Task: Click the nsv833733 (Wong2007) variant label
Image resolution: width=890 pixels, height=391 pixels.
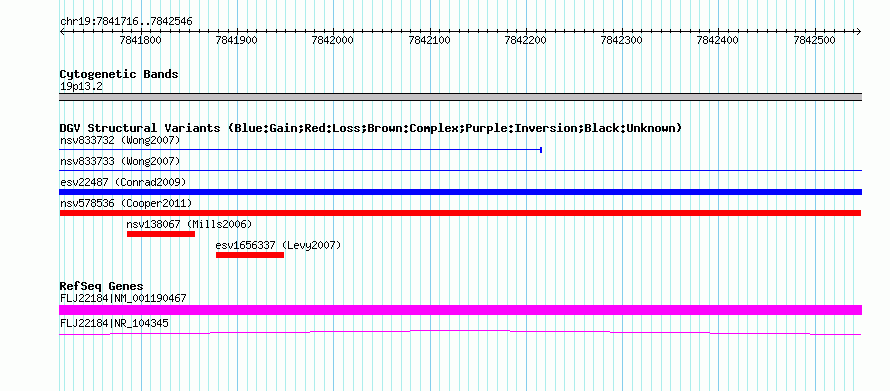Action: (x=120, y=162)
